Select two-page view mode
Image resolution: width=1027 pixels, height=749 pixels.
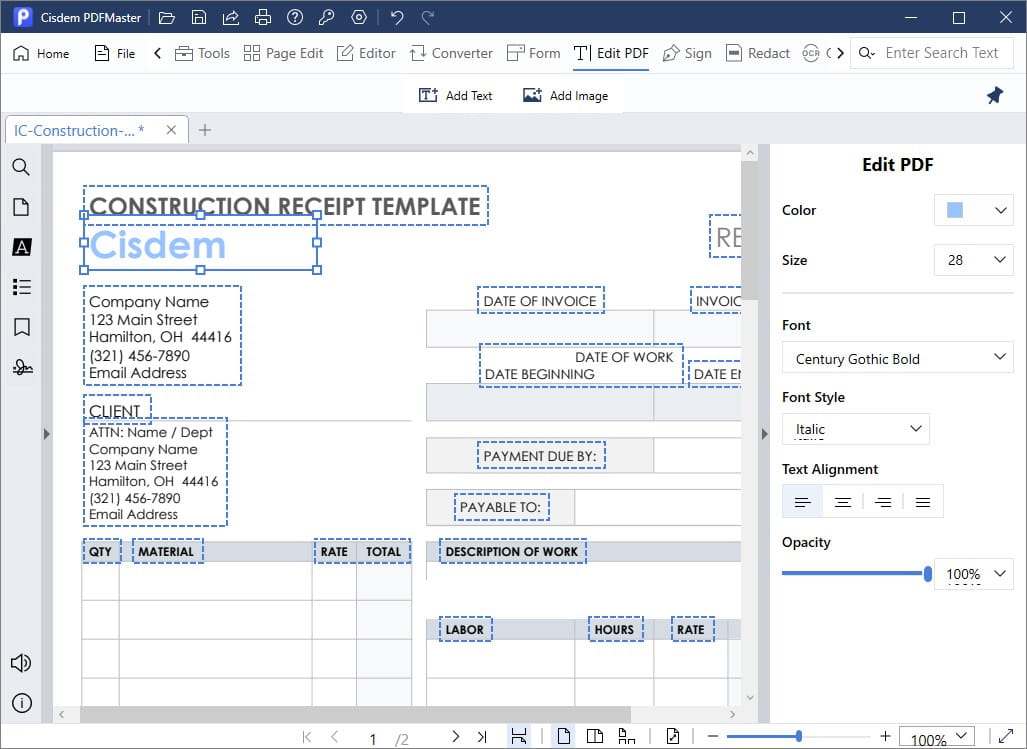pos(595,736)
